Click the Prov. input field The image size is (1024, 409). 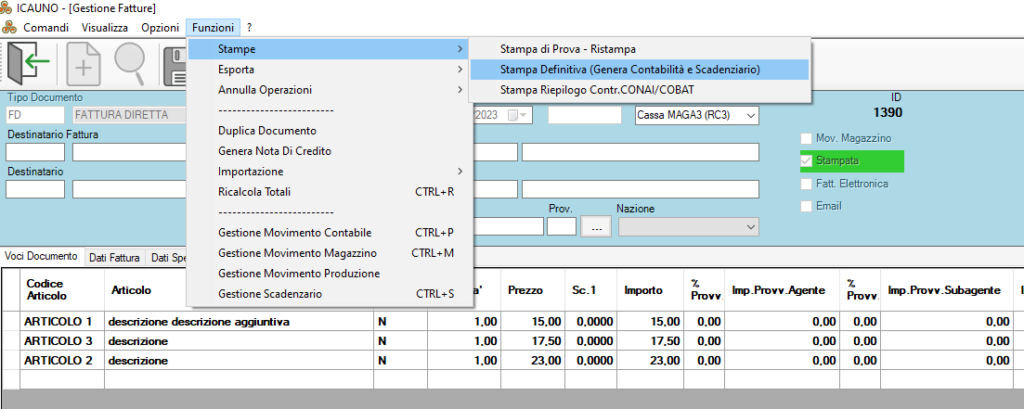click(561, 227)
